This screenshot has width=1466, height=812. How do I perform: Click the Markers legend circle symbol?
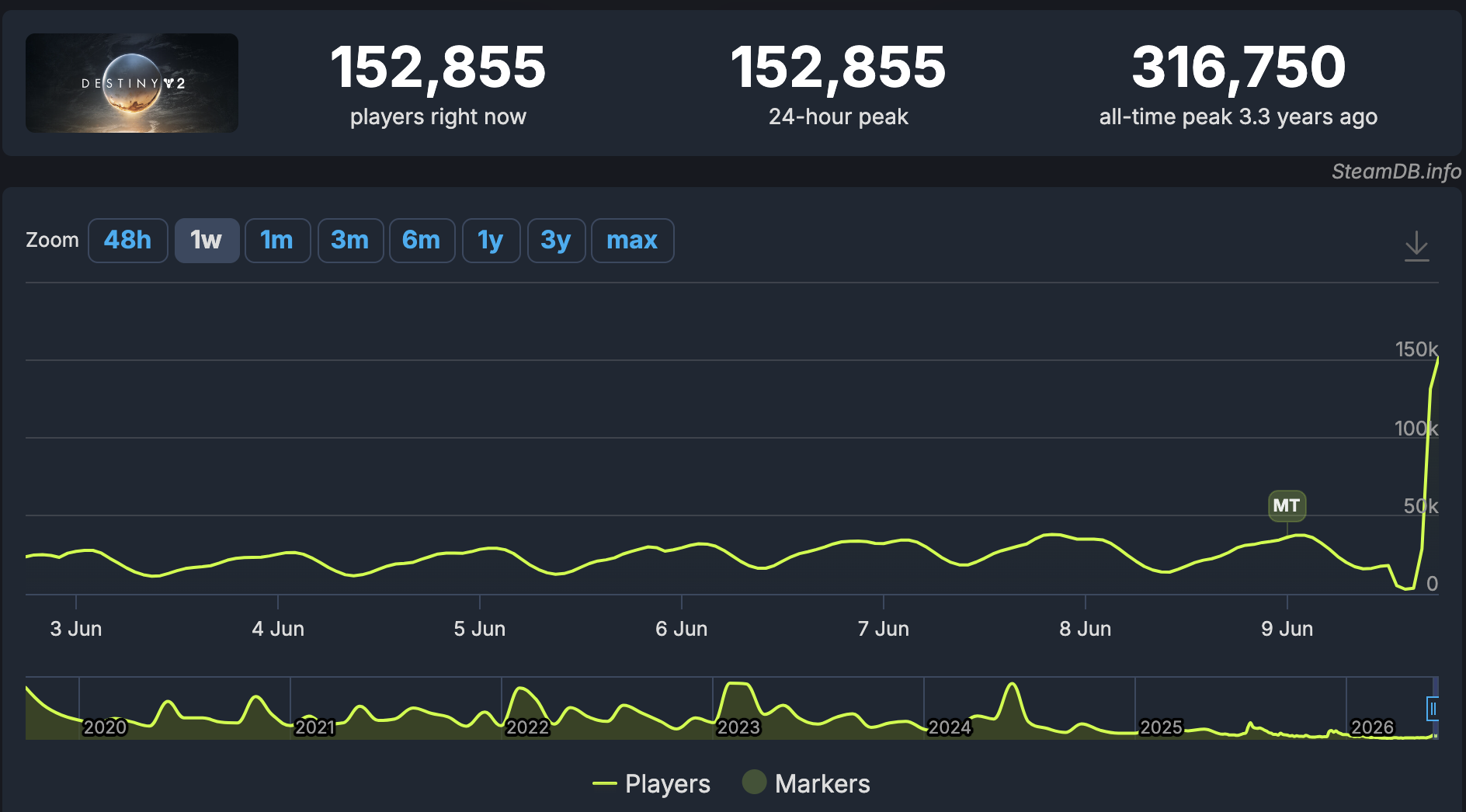754,783
